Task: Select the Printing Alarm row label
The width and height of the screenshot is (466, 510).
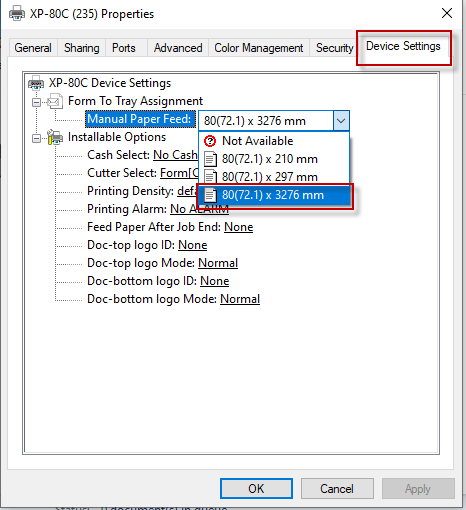Action: [127, 209]
